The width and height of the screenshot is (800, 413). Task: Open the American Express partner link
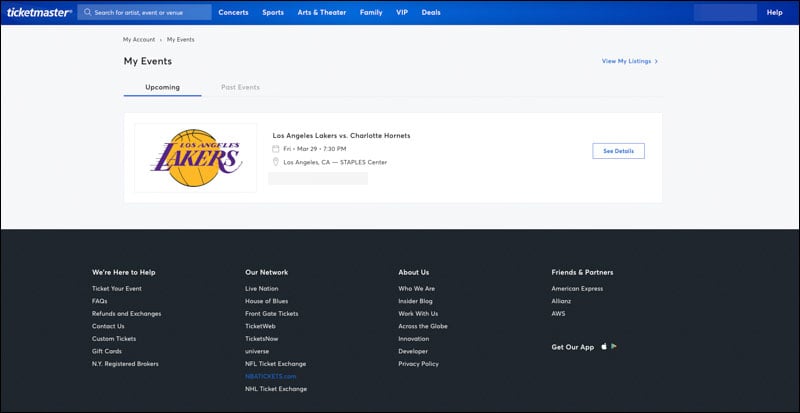(x=577, y=288)
